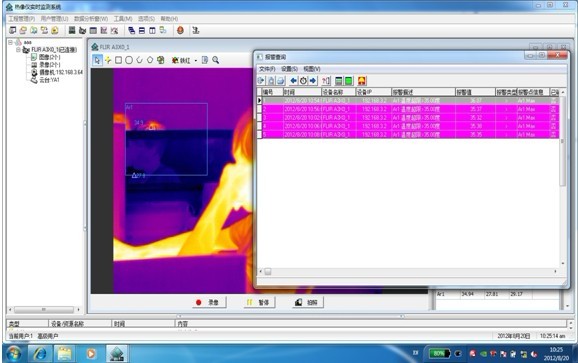Open the 文件(F) menu in alarm query window
This screenshot has height=363, width=578.
click(267, 69)
